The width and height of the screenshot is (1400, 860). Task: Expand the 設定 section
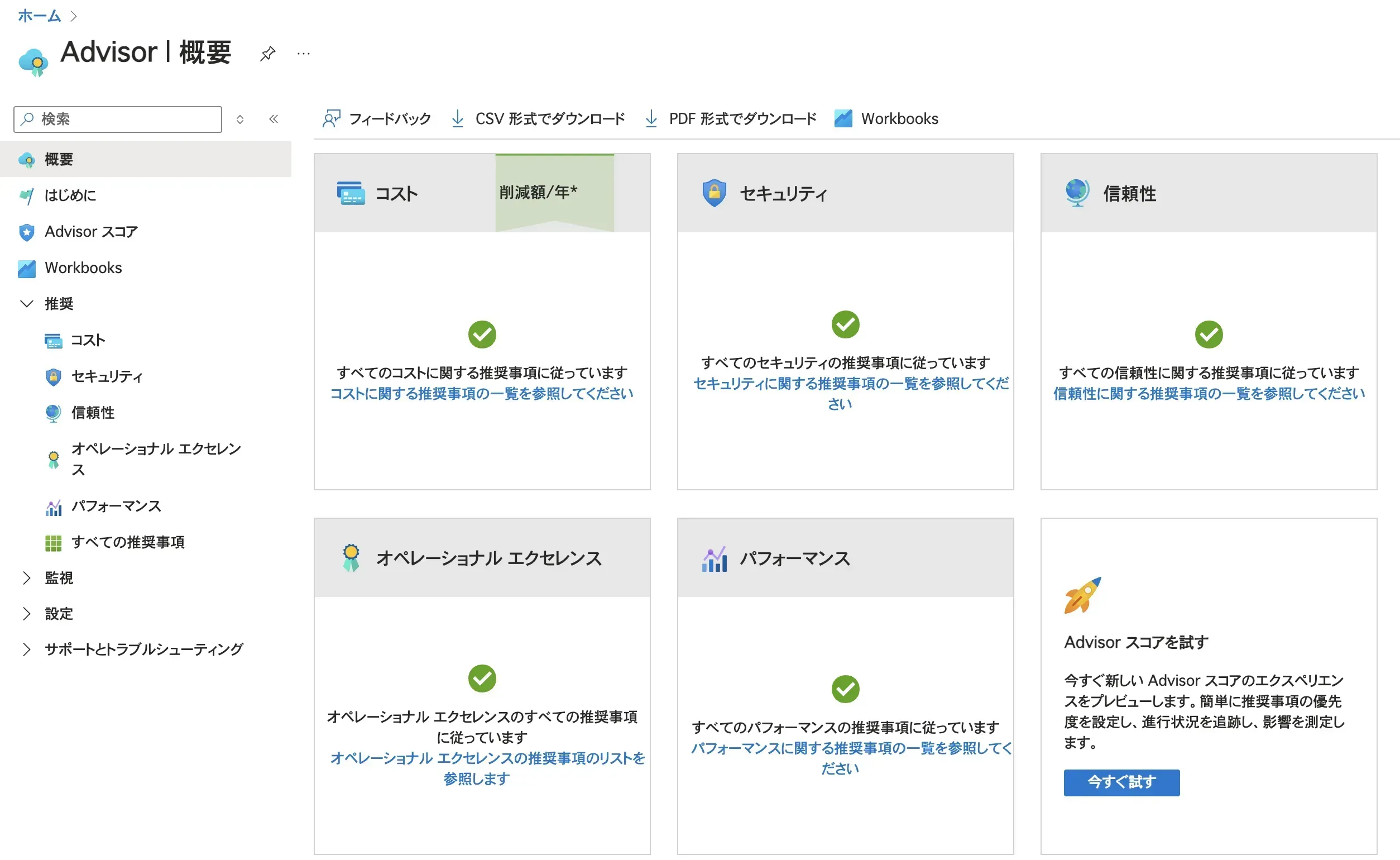pos(26,613)
